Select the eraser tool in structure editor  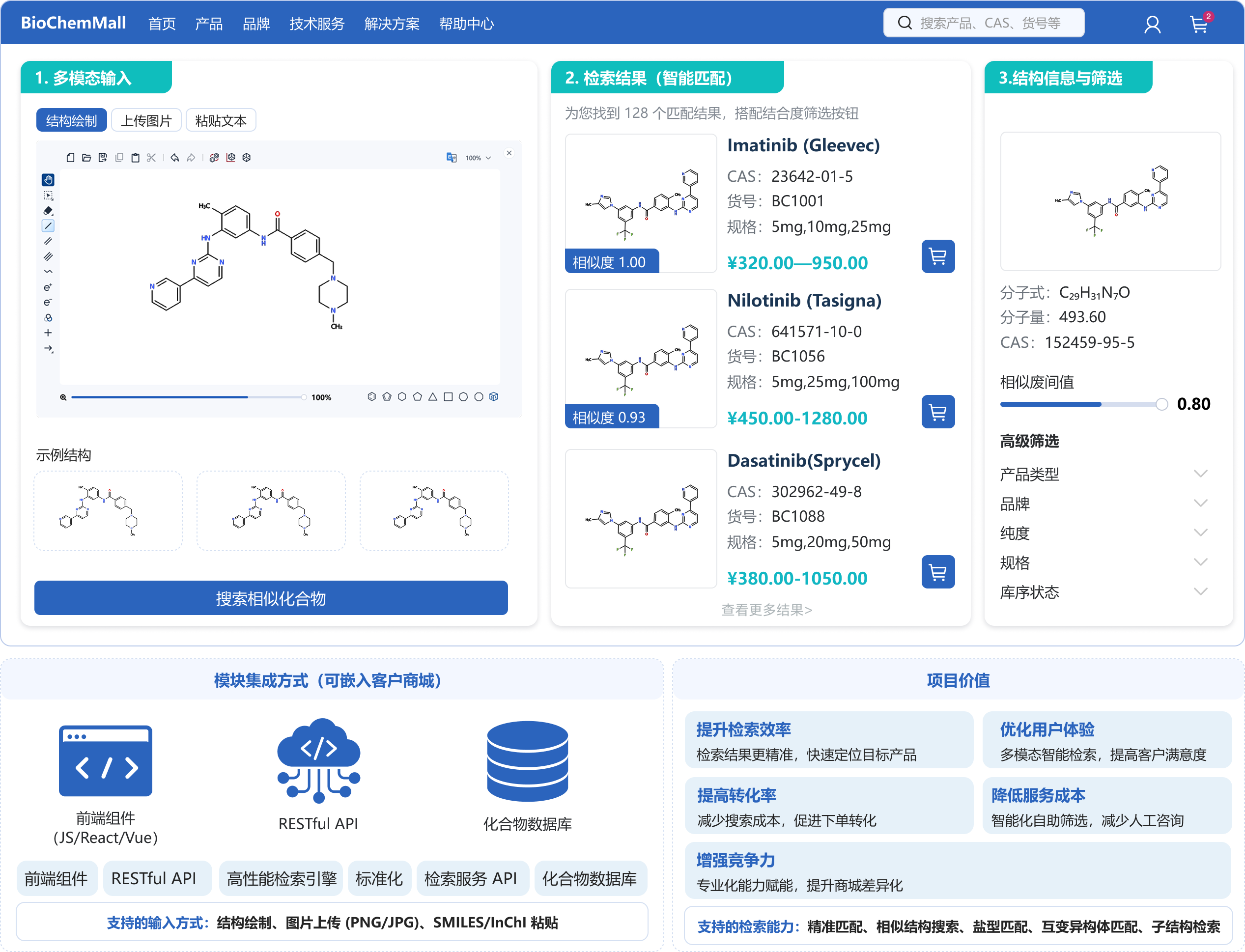click(x=48, y=211)
